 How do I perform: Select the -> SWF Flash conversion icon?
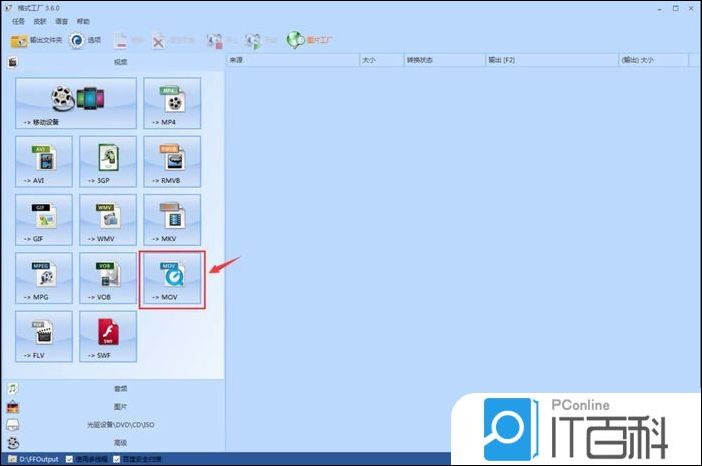(x=108, y=336)
